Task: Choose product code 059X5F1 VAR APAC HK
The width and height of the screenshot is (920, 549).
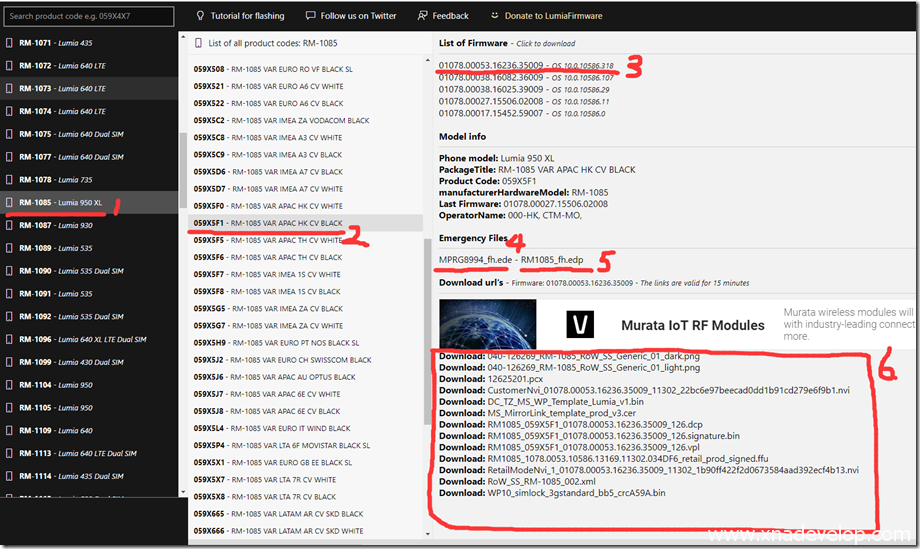Action: pyautogui.click(x=267, y=223)
